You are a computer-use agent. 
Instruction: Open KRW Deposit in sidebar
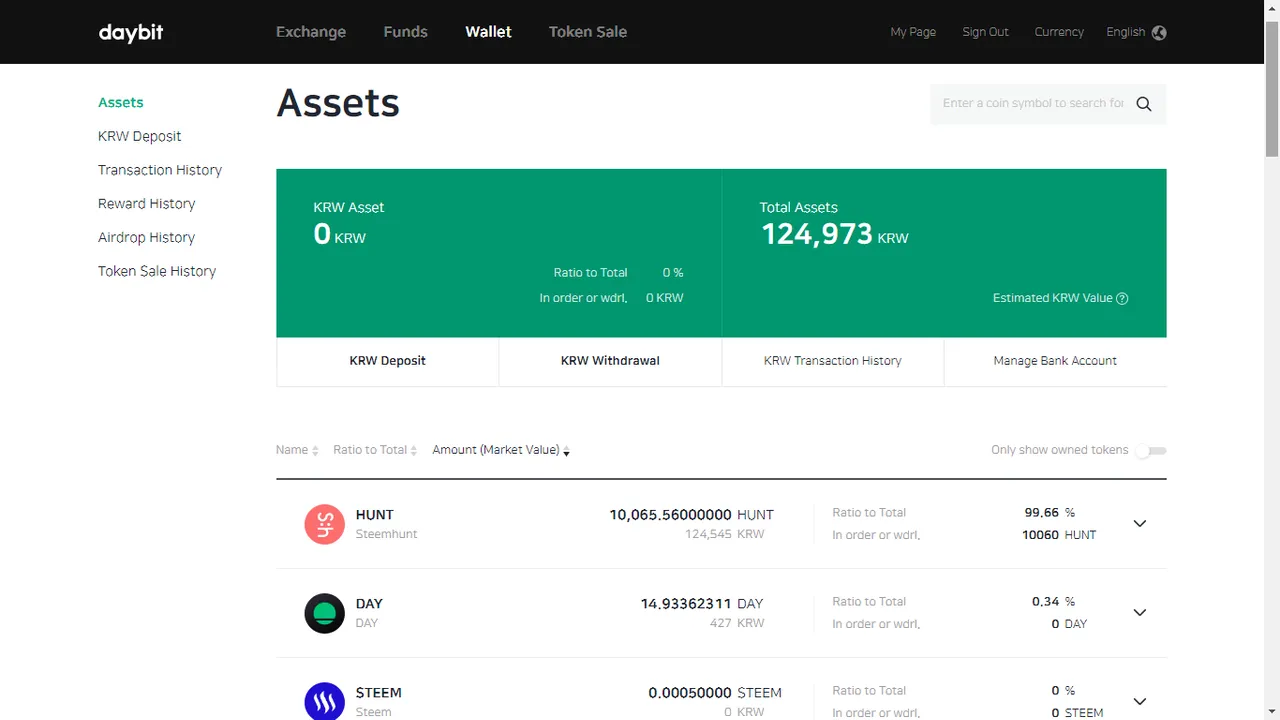pos(140,136)
